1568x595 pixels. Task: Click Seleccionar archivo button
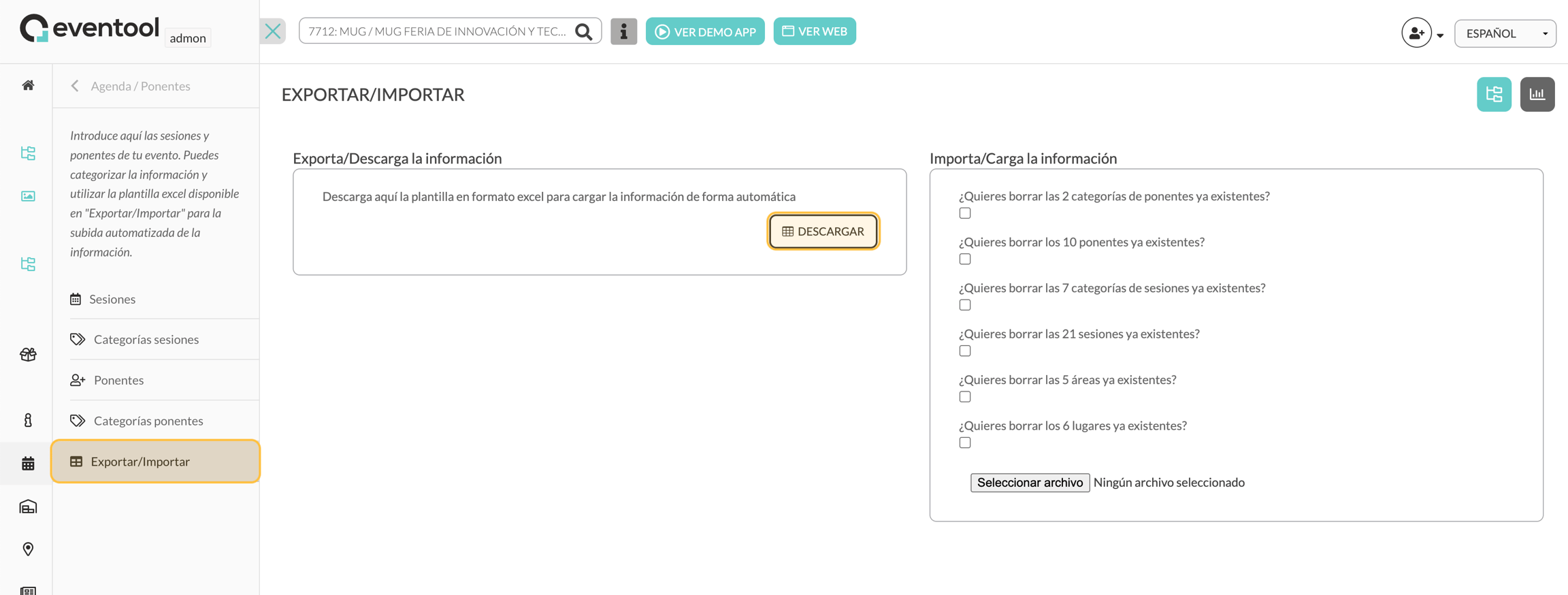coord(1030,483)
